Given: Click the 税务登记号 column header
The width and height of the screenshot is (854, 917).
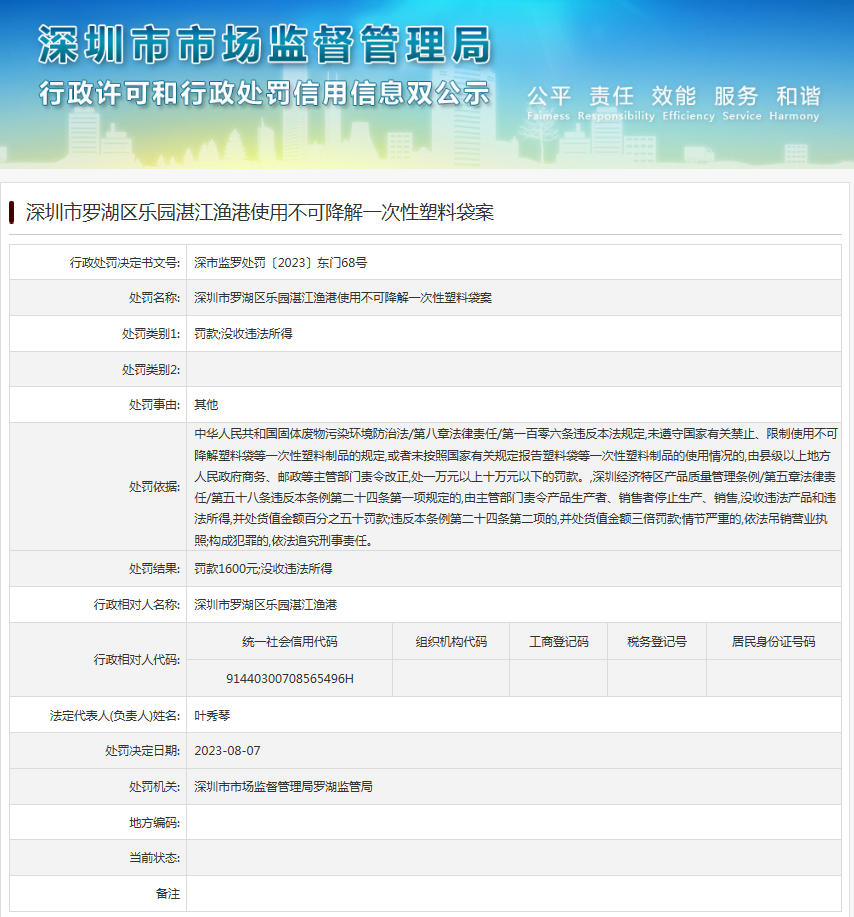Looking at the screenshot, I should tap(656, 642).
